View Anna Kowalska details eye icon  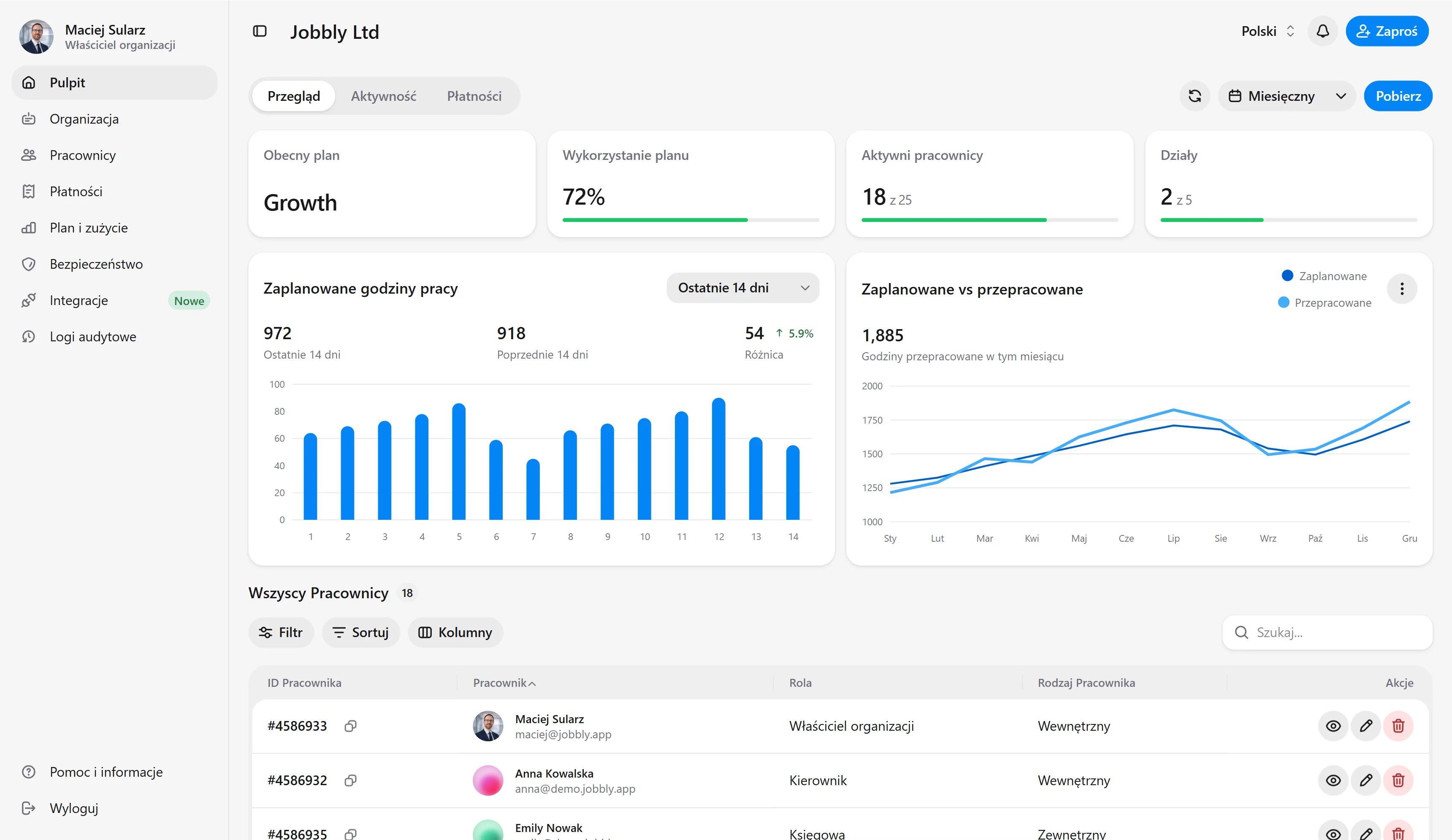[x=1333, y=780]
